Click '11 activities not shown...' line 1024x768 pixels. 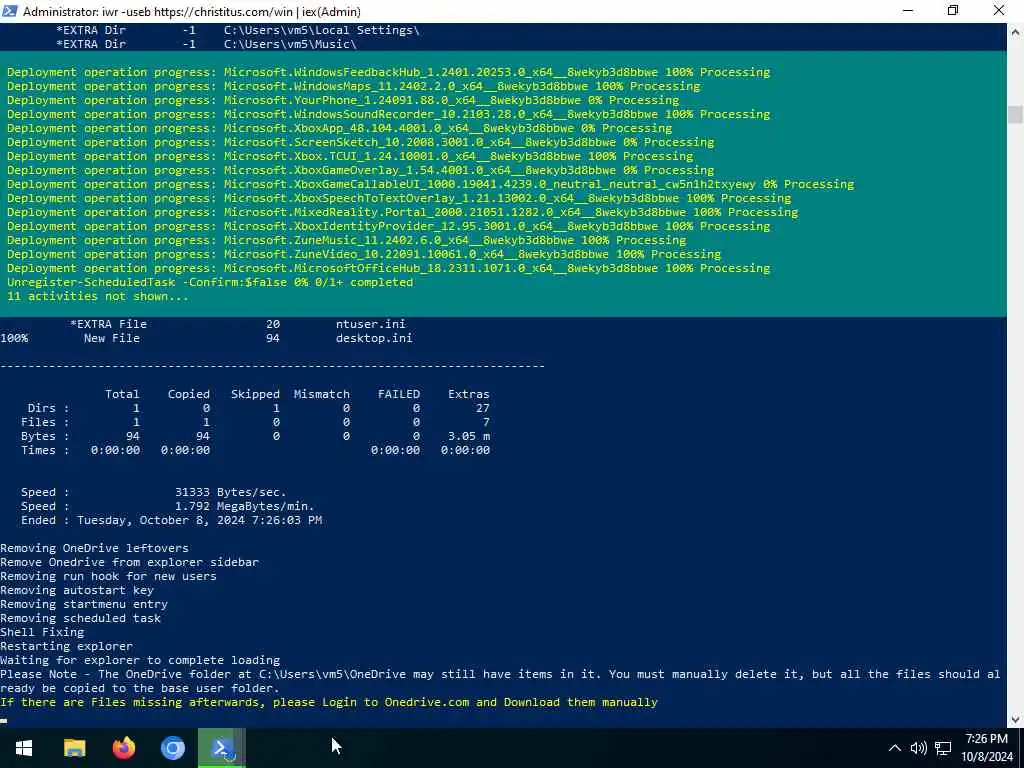pyautogui.click(x=97, y=296)
